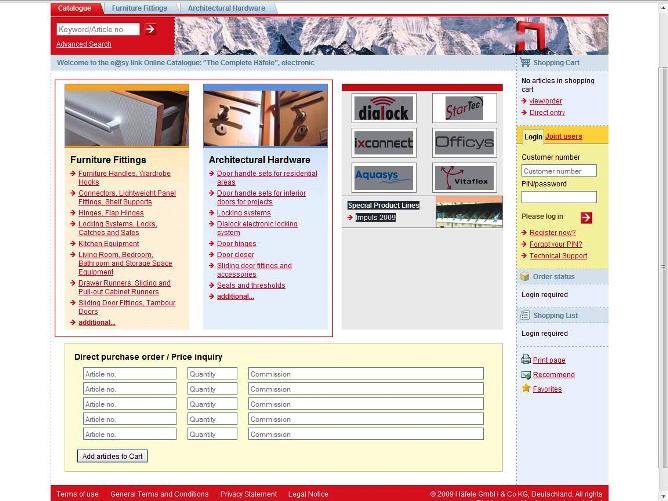Click additional link under Architectural Hardware
This screenshot has width=668, height=501.
[x=235, y=296]
